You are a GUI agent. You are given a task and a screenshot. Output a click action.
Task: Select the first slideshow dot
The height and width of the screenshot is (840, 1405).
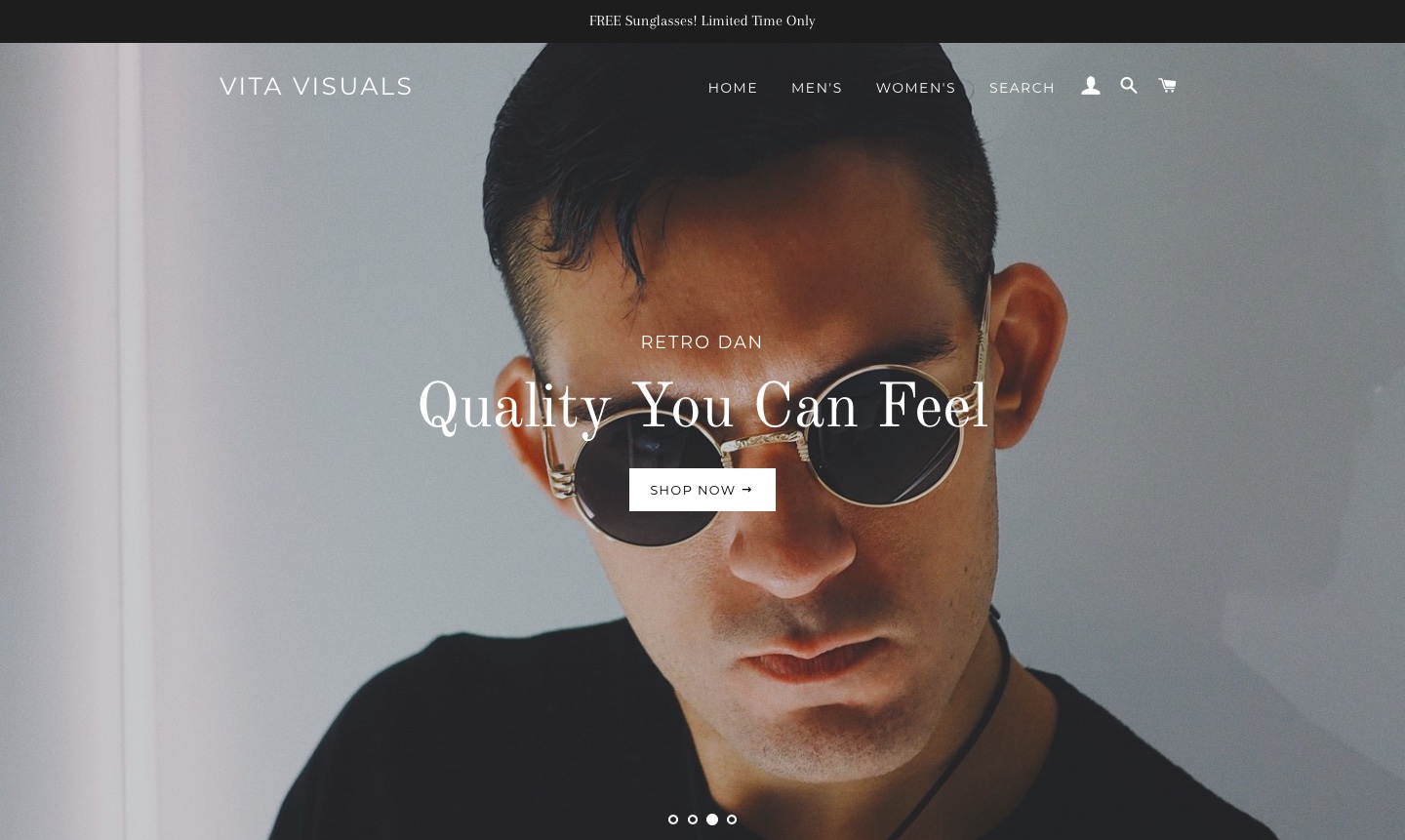[x=673, y=820]
